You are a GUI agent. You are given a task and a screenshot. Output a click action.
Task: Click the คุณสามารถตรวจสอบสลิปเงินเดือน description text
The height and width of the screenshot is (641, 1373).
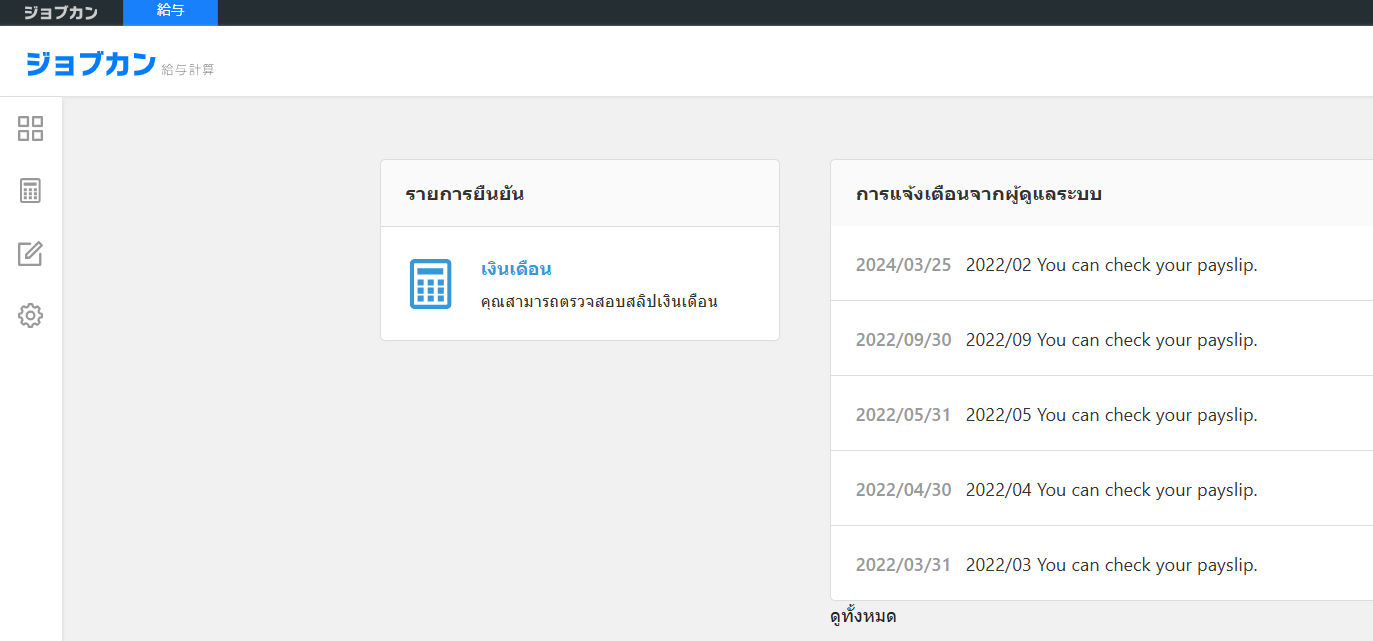click(599, 301)
